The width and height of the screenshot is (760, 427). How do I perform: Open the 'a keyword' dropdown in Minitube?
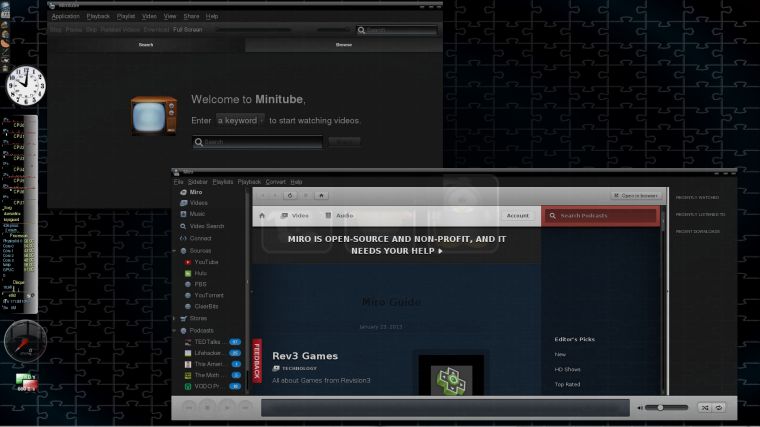240,120
